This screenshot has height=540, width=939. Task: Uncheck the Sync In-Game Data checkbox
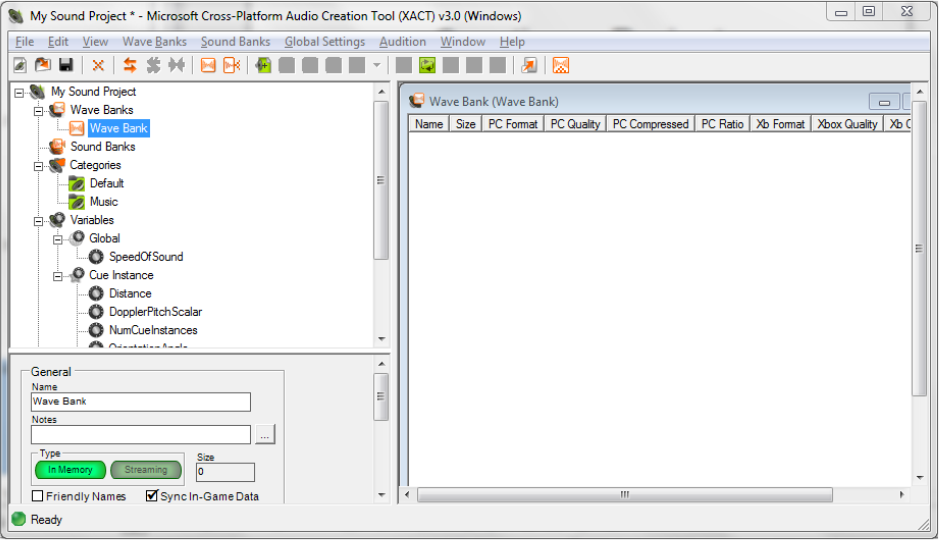[x=152, y=496]
